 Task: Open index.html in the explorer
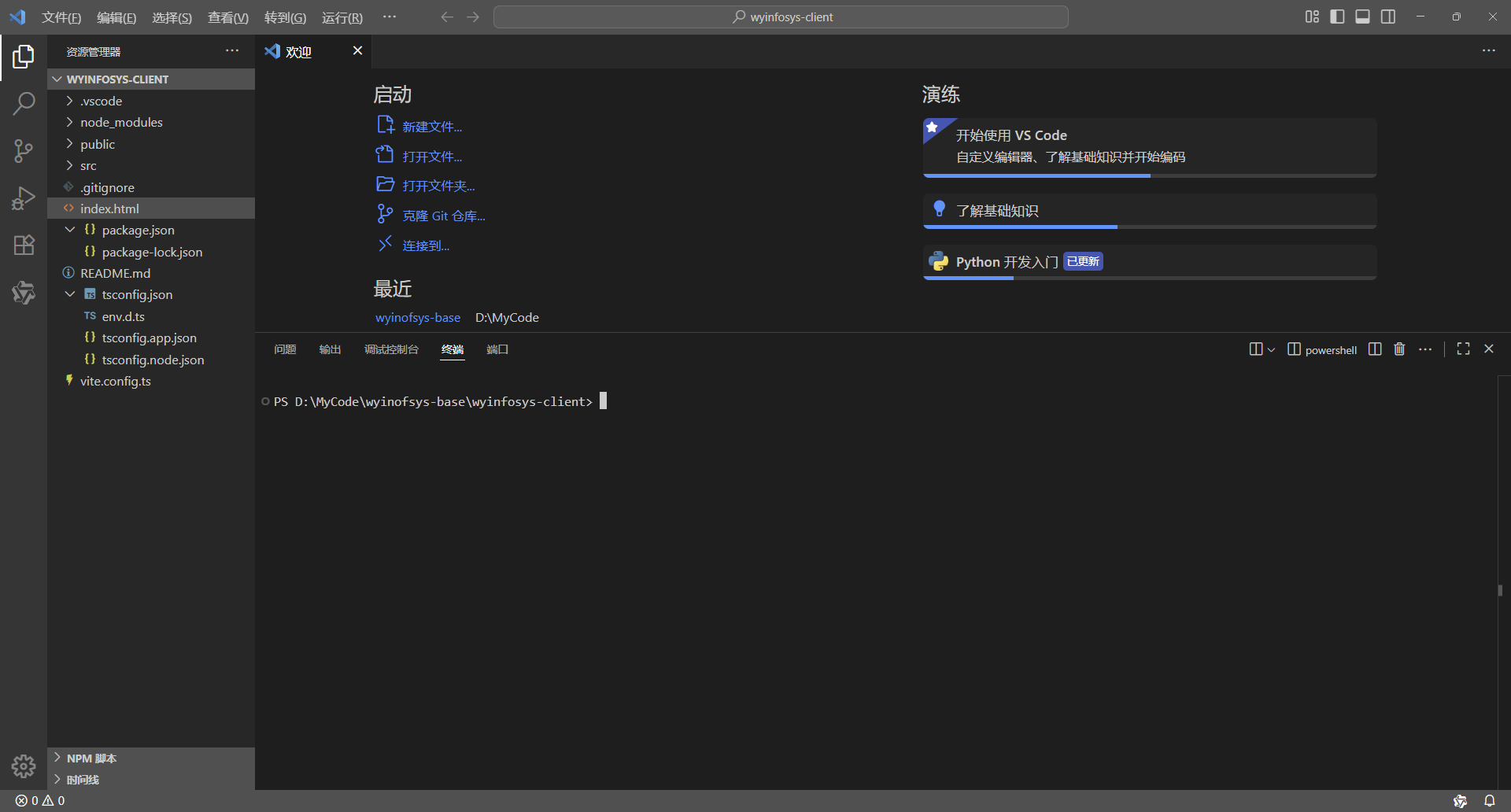point(151,209)
